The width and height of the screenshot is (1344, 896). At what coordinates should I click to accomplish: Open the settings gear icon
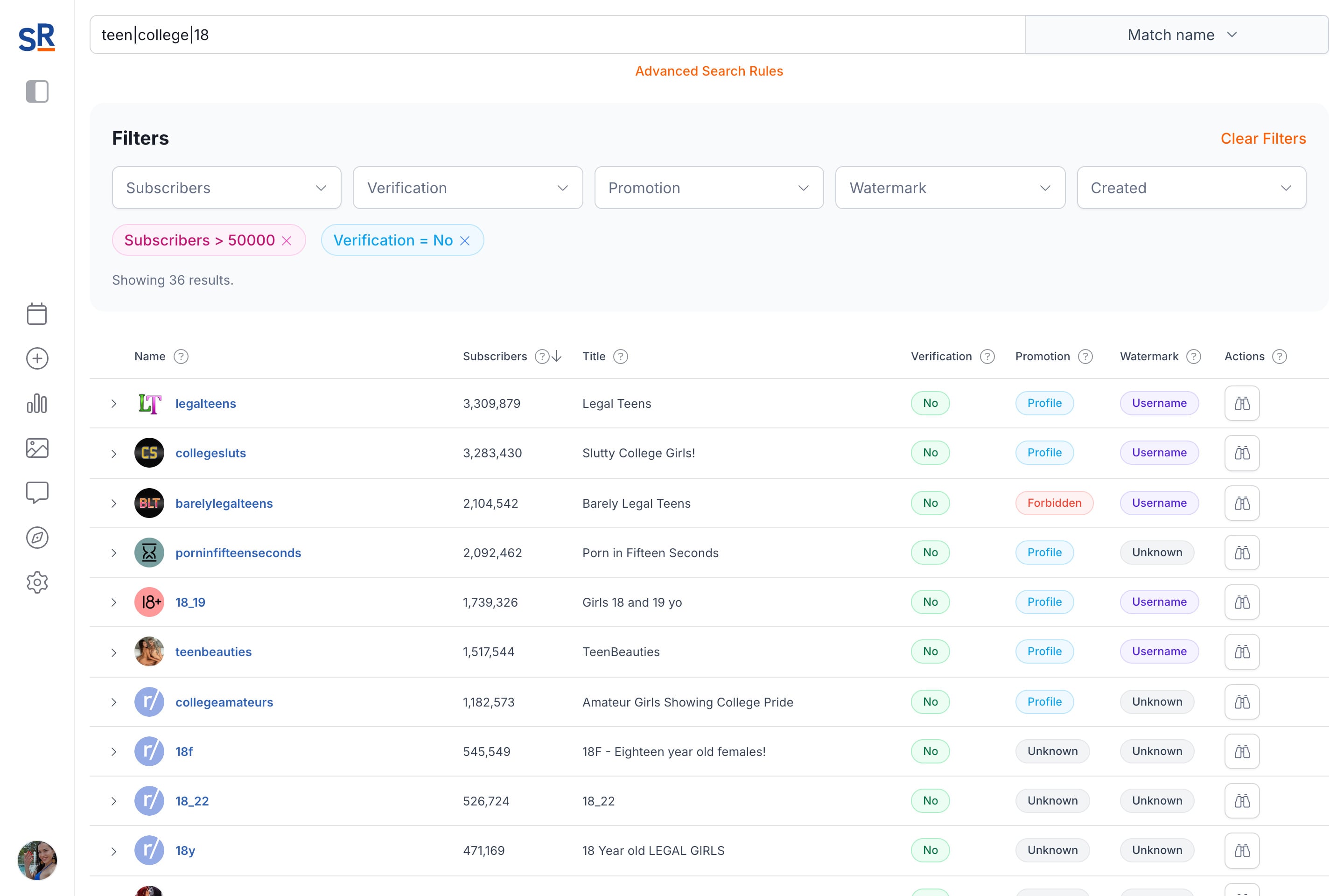[37, 582]
